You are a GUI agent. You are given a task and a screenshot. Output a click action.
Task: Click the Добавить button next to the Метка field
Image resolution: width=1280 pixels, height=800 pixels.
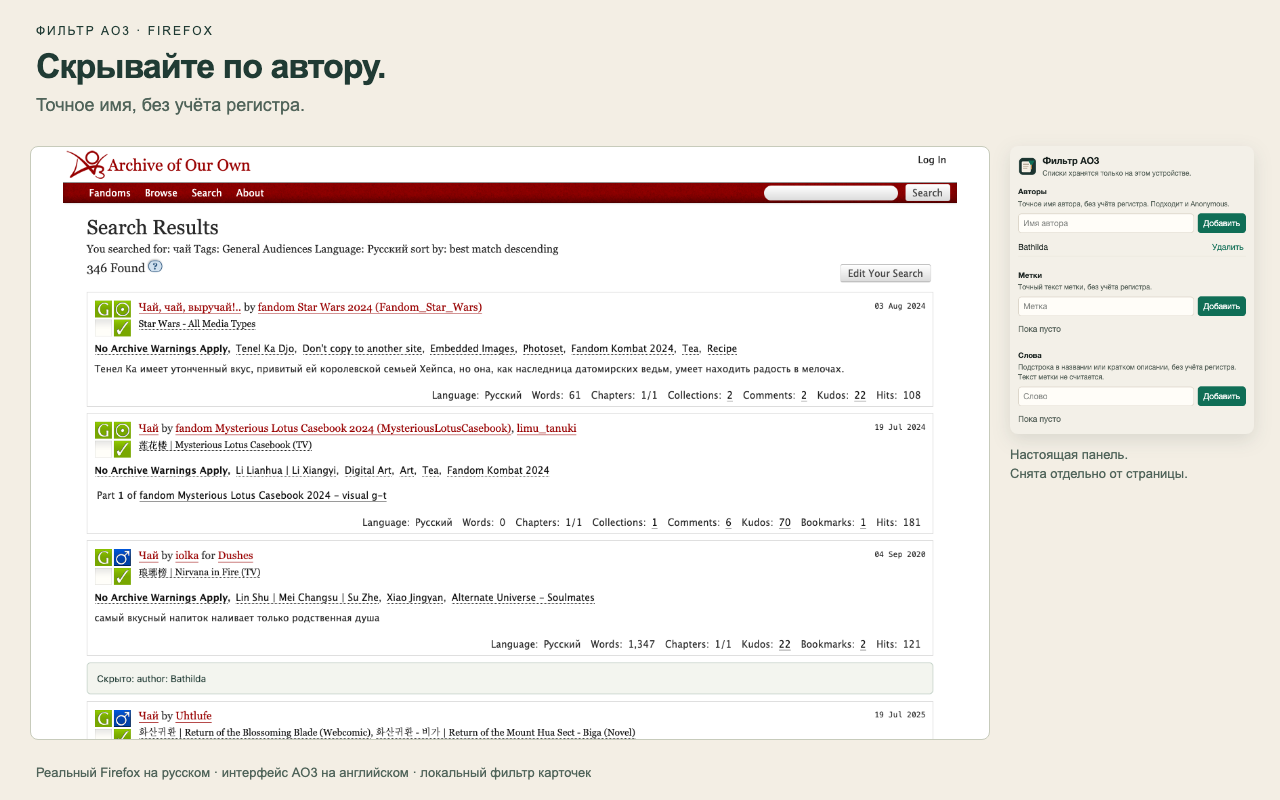coord(1222,306)
